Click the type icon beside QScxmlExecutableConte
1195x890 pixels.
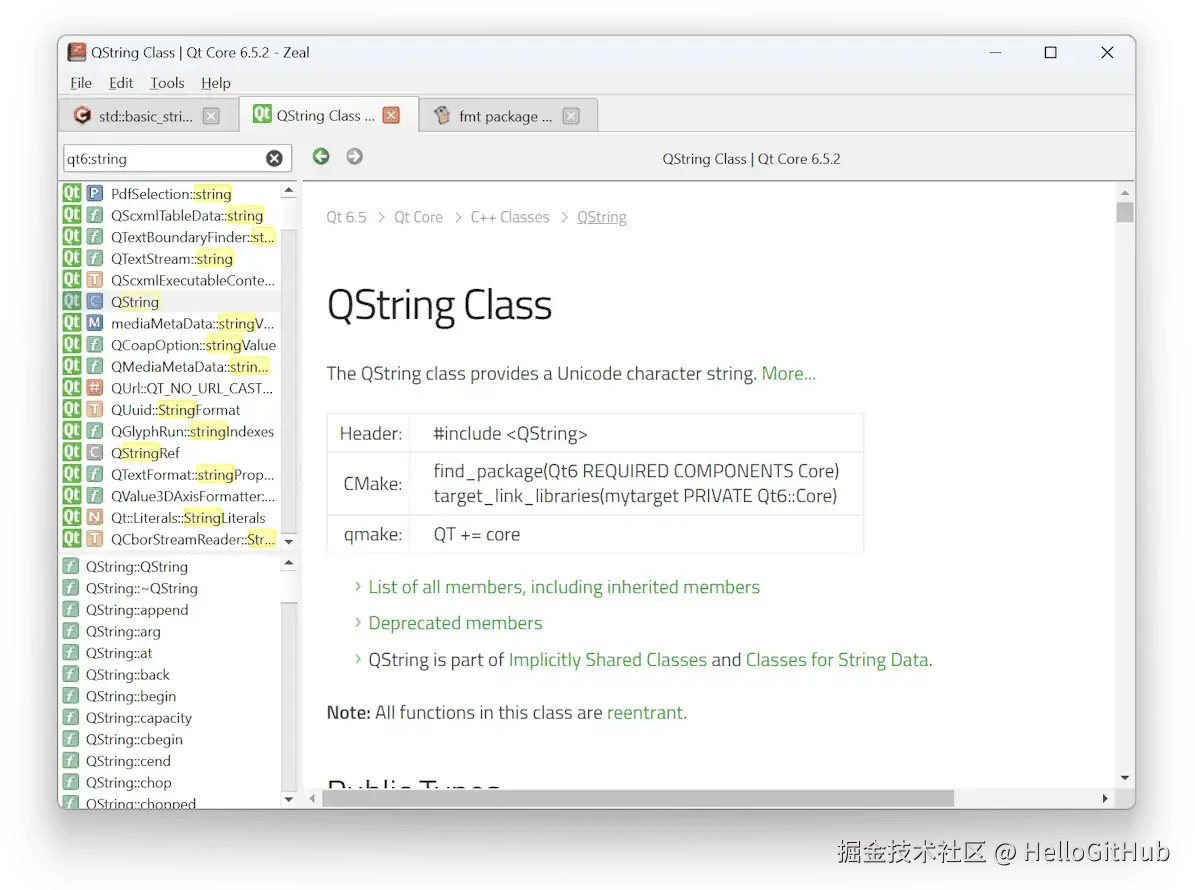(x=95, y=280)
